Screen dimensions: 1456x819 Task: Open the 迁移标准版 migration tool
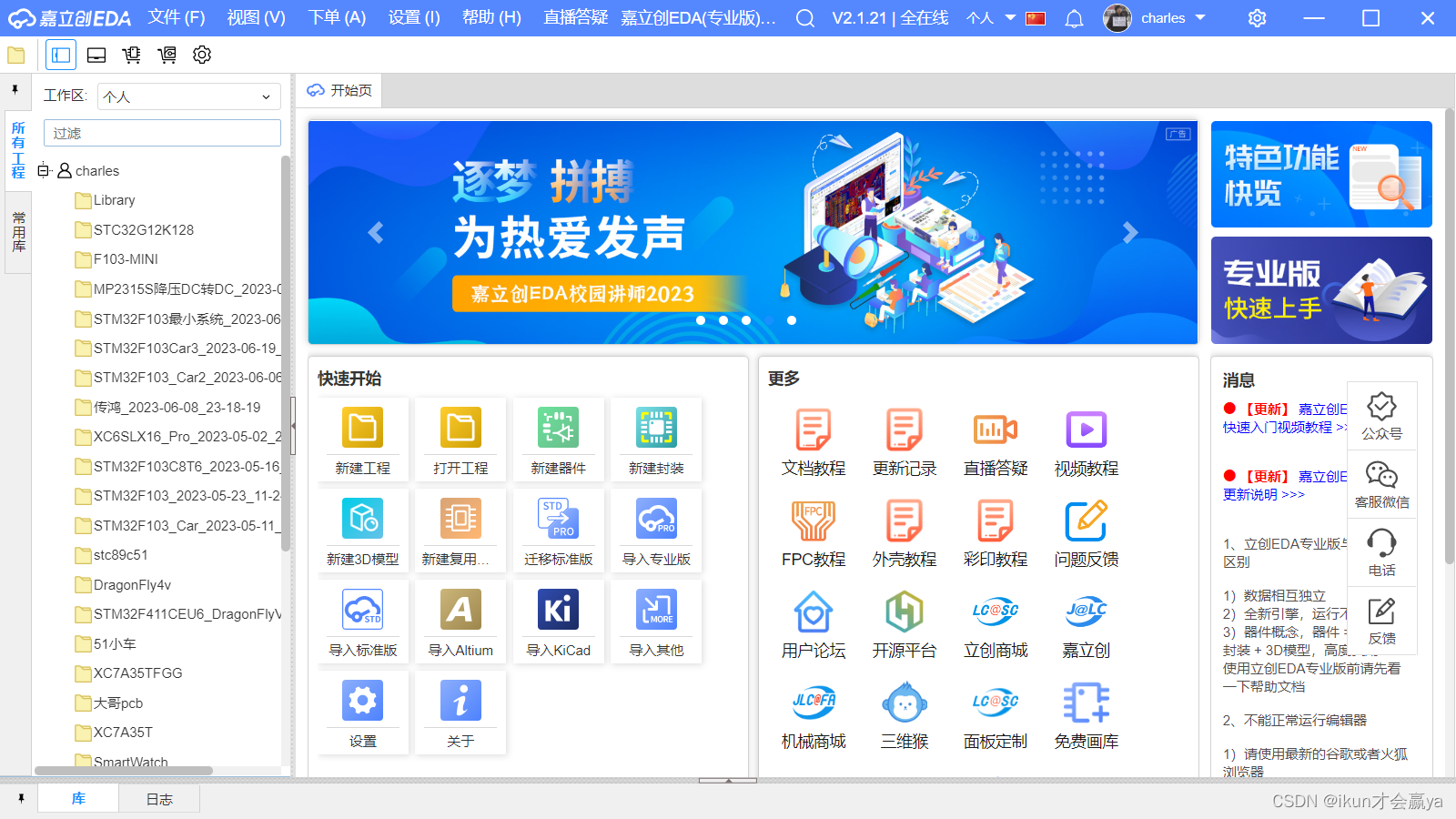pyautogui.click(x=558, y=519)
